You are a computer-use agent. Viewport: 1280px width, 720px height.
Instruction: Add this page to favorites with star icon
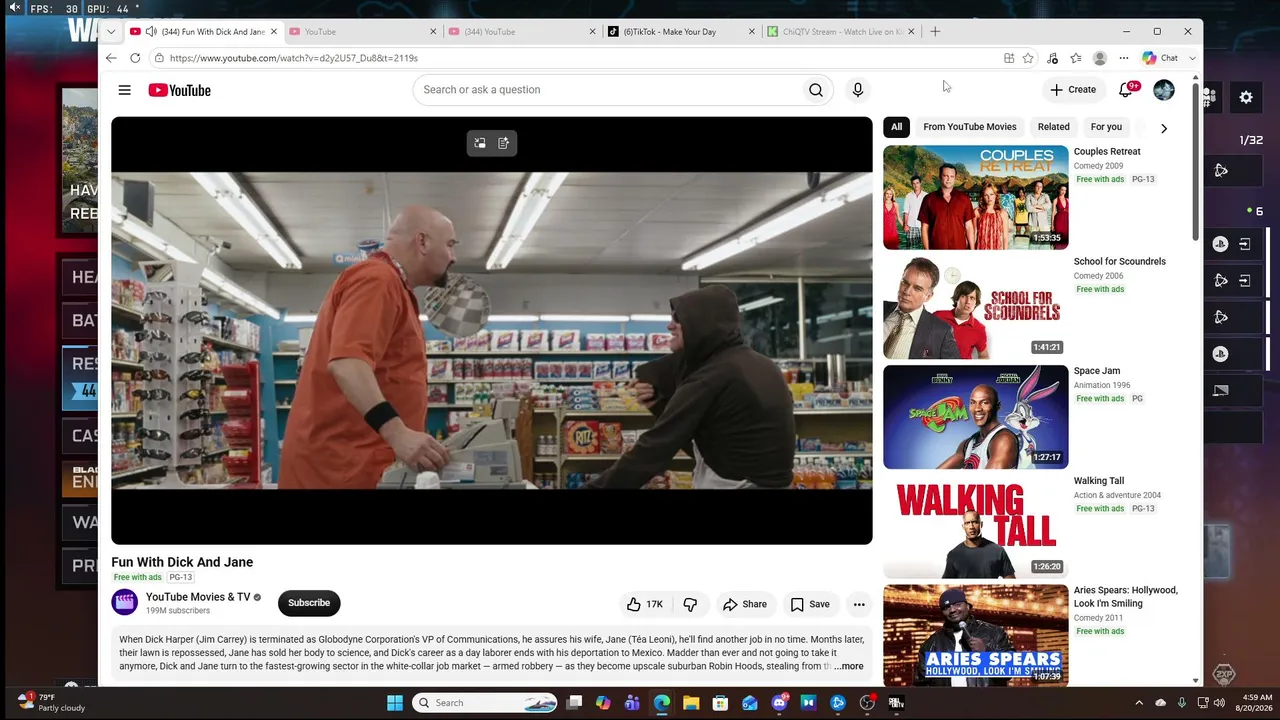(1028, 58)
